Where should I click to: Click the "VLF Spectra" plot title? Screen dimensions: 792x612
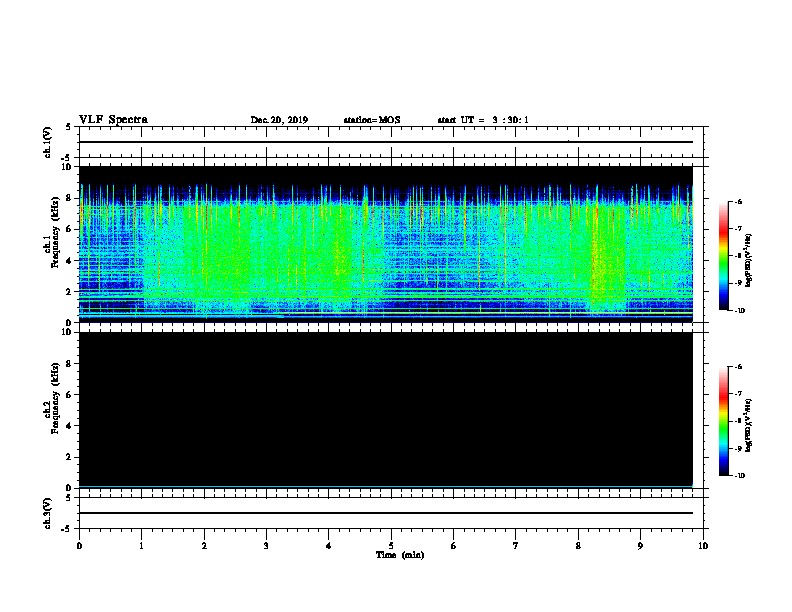(x=113, y=120)
